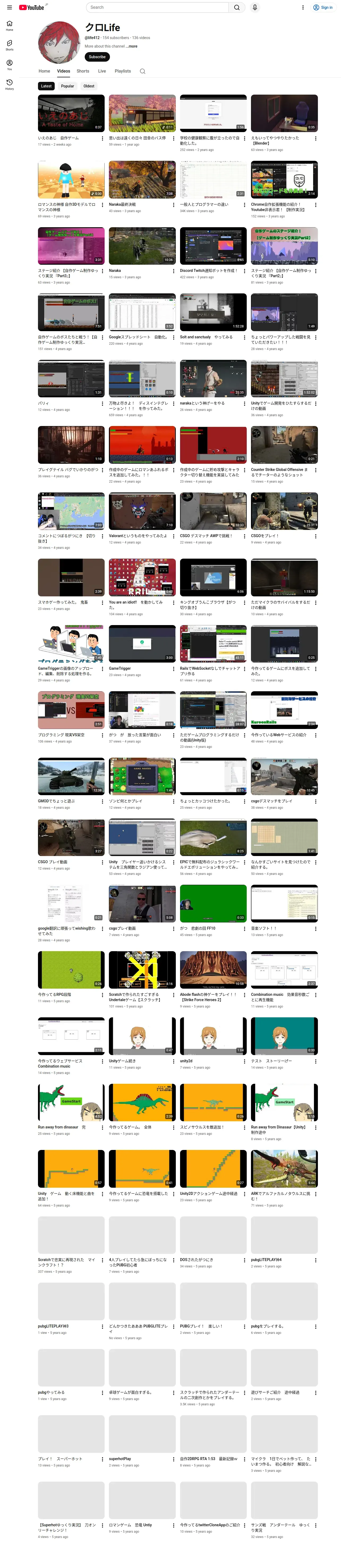
Task: Open action menu for CSGOをプレイ！ video
Action: [316, 536]
